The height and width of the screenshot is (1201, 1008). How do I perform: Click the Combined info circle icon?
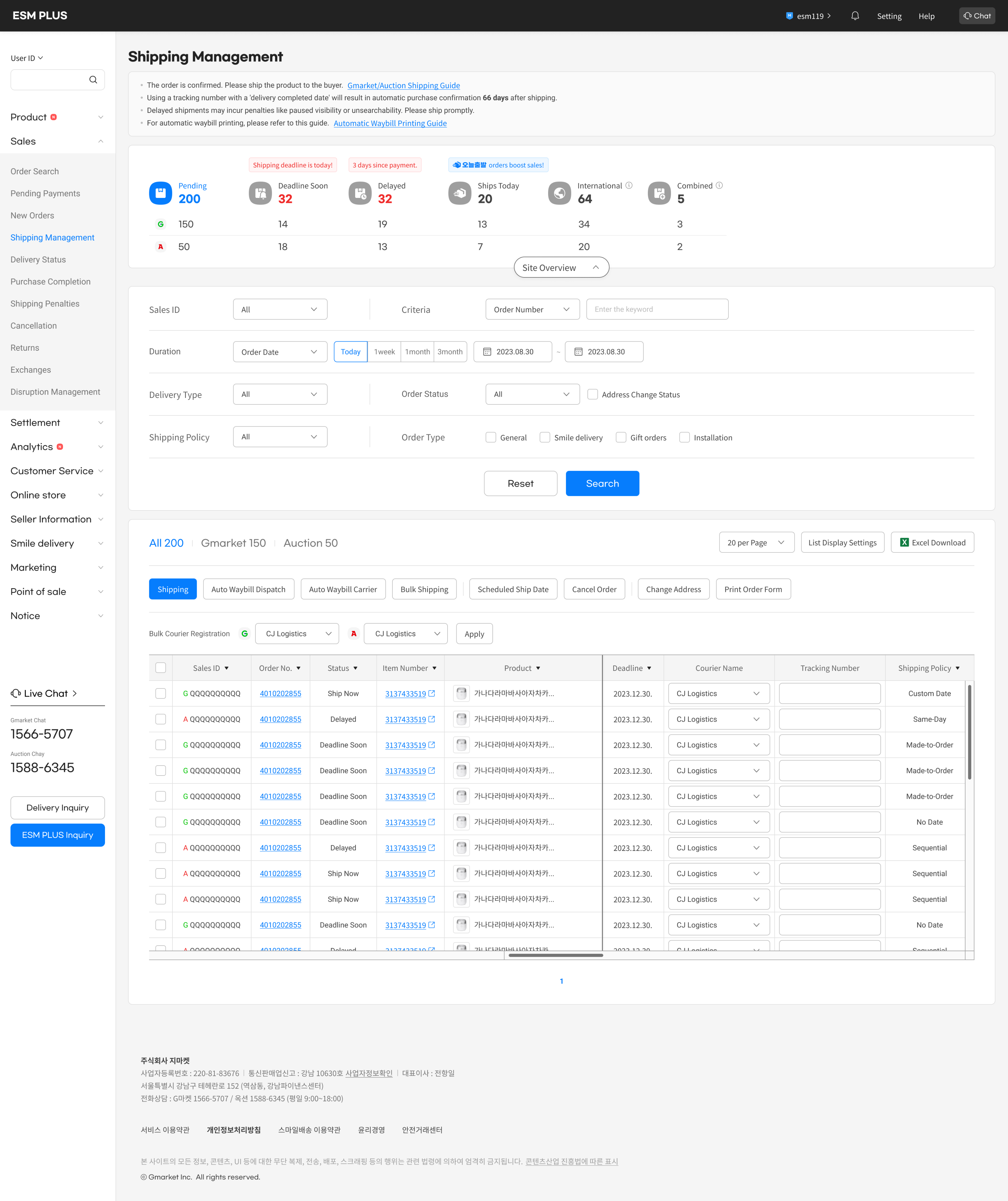719,185
